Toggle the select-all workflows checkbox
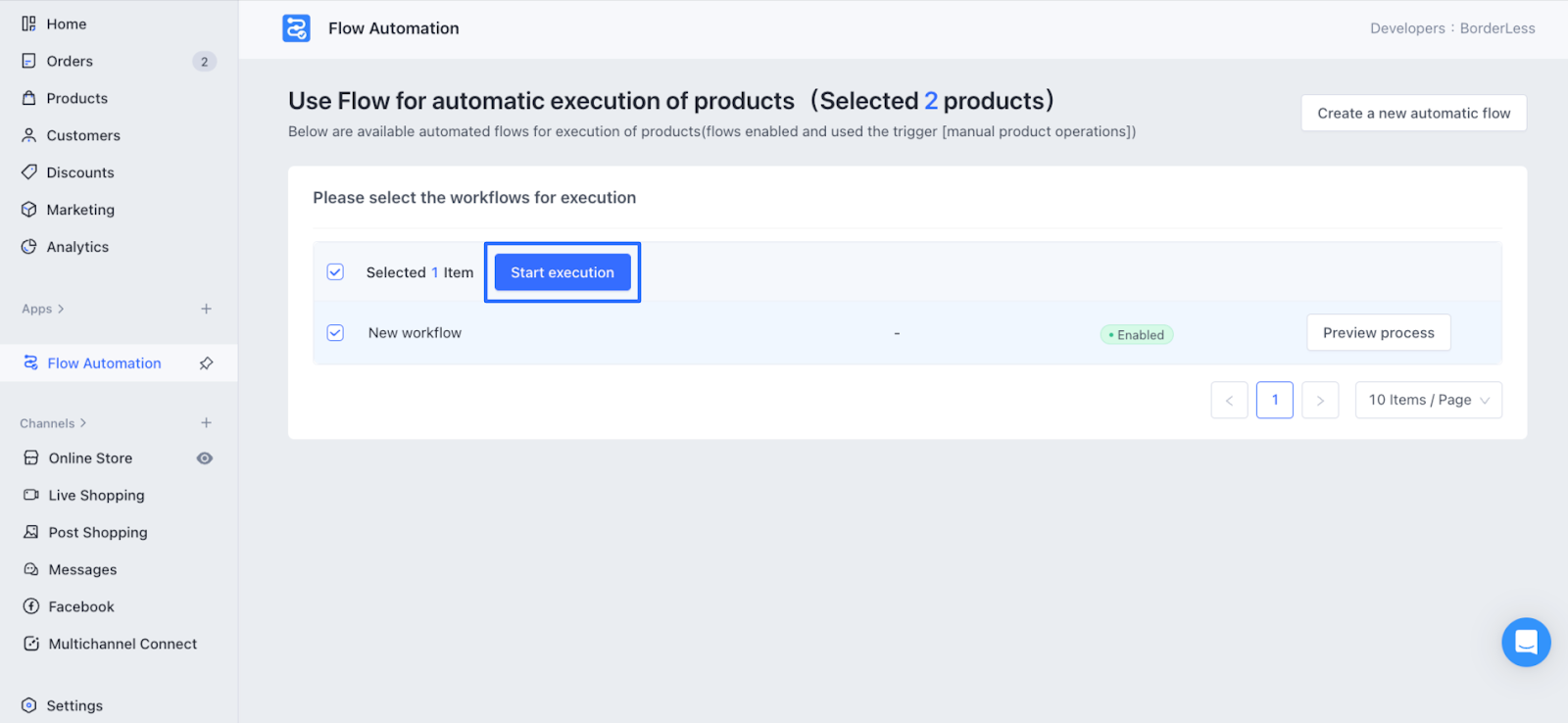Screen dimensions: 1568x723 (335, 272)
